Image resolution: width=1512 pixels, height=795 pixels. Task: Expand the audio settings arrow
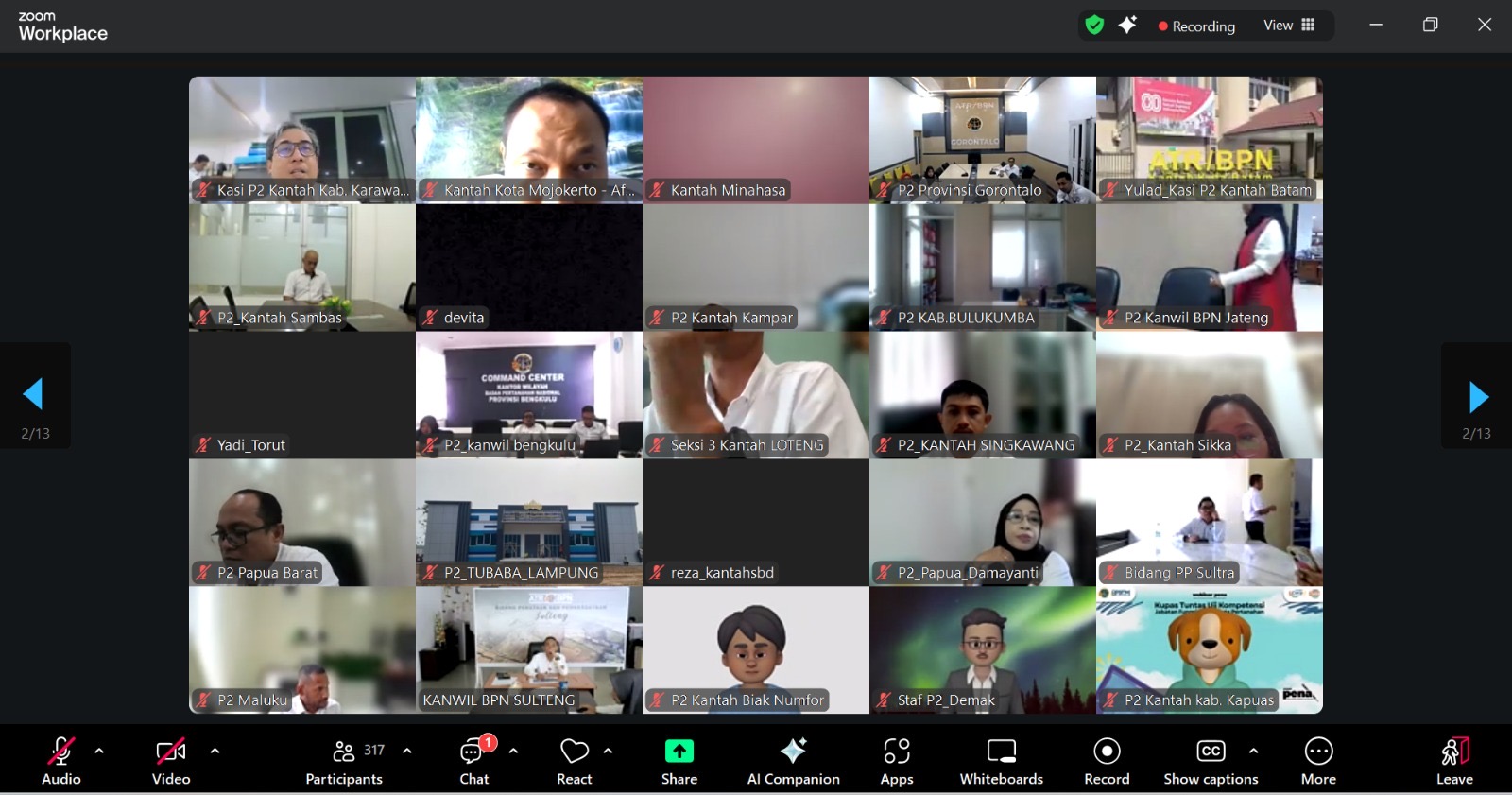(99, 752)
